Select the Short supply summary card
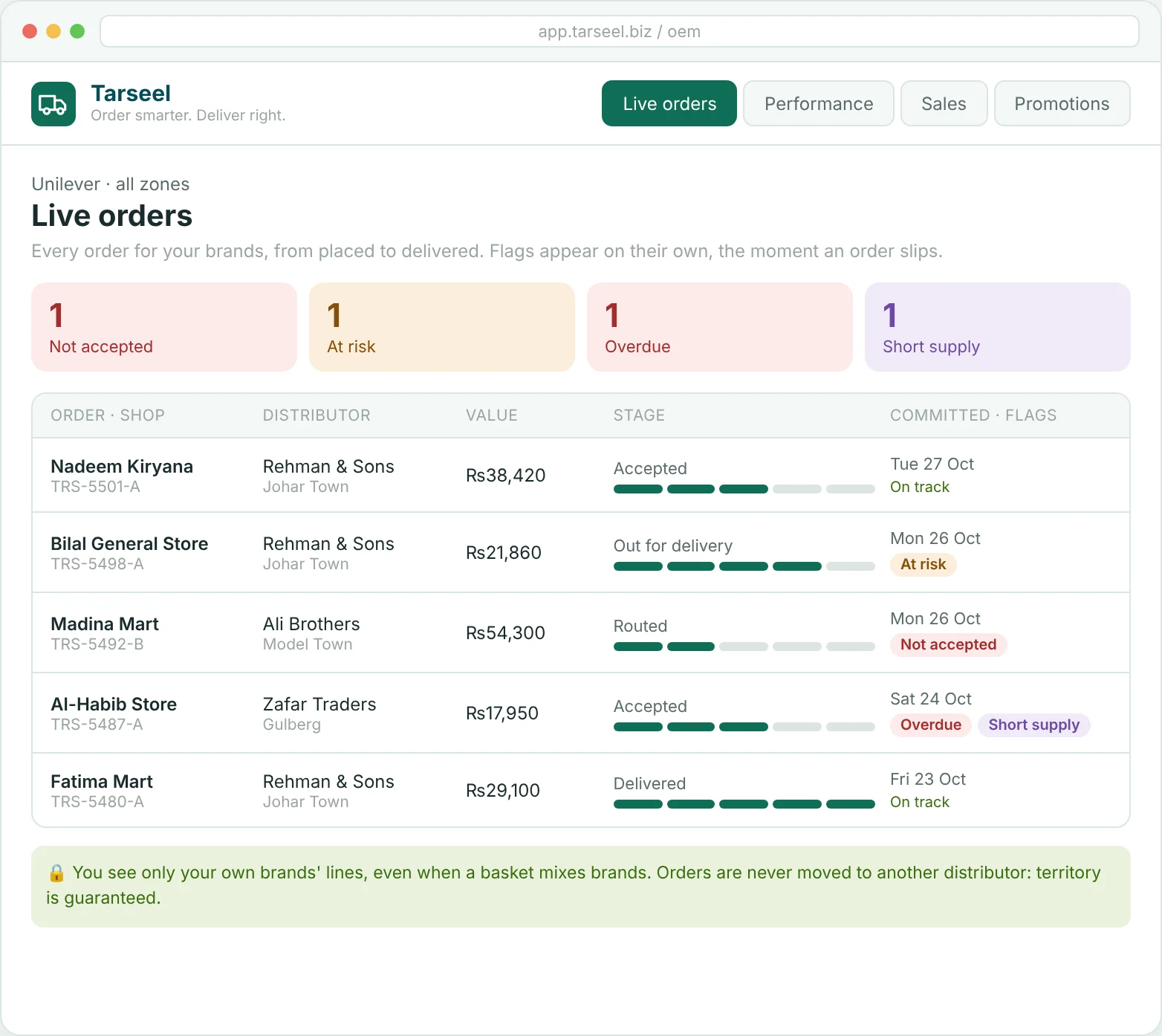This screenshot has height=1036, width=1162. 998,327
